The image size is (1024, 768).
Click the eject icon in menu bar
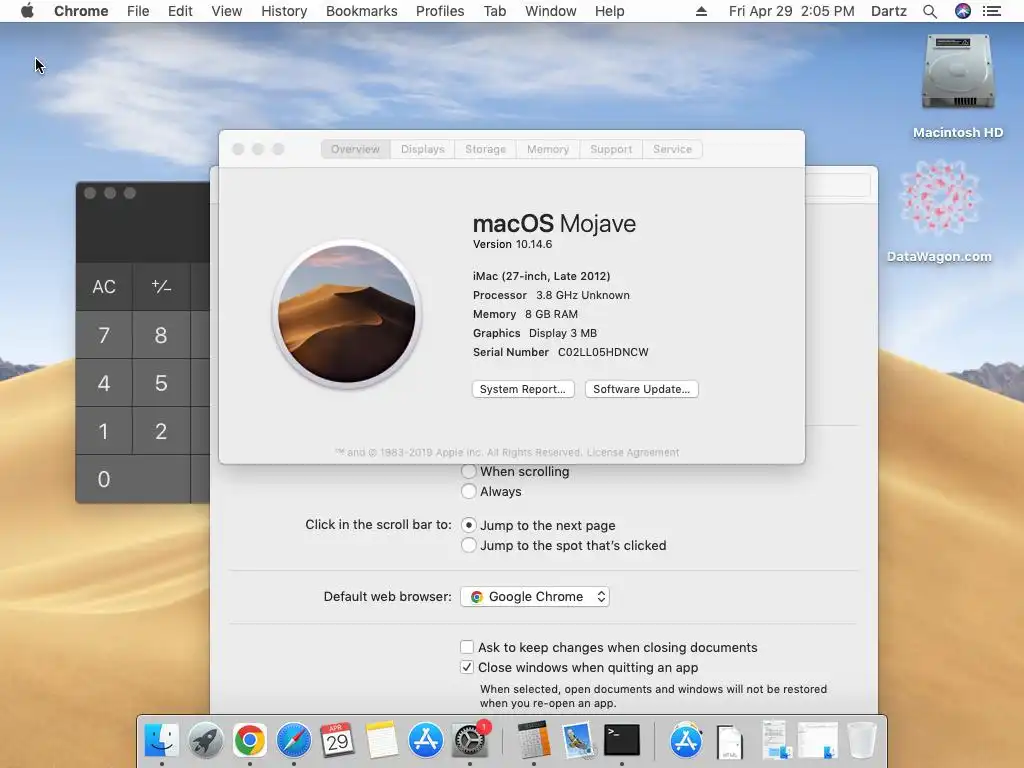701,11
